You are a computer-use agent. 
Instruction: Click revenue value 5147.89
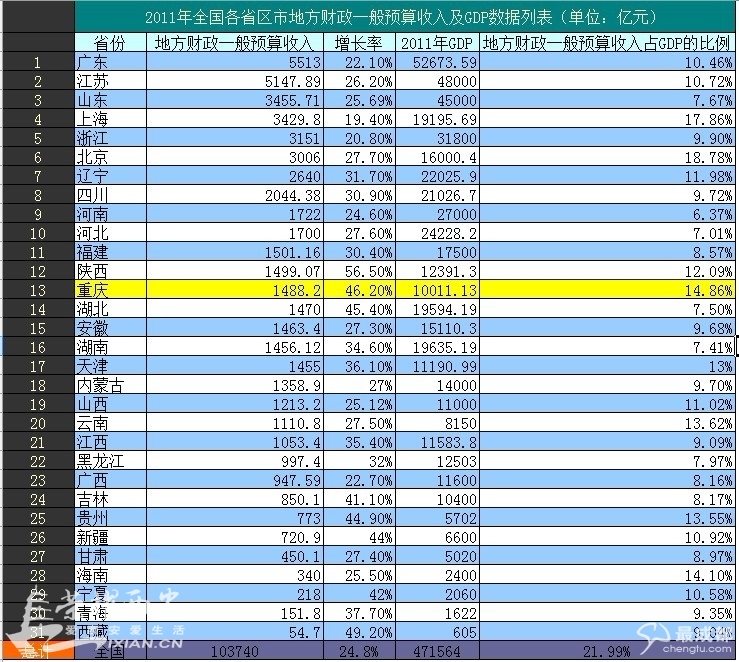[x=235, y=81]
